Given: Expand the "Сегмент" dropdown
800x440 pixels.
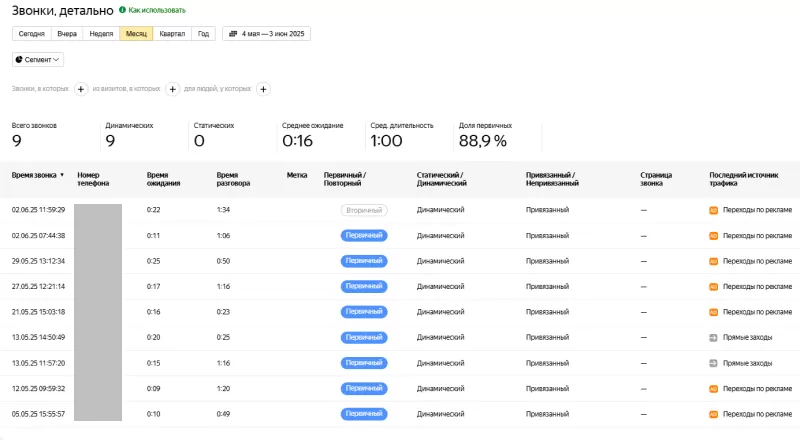Looking at the screenshot, I should [x=38, y=60].
